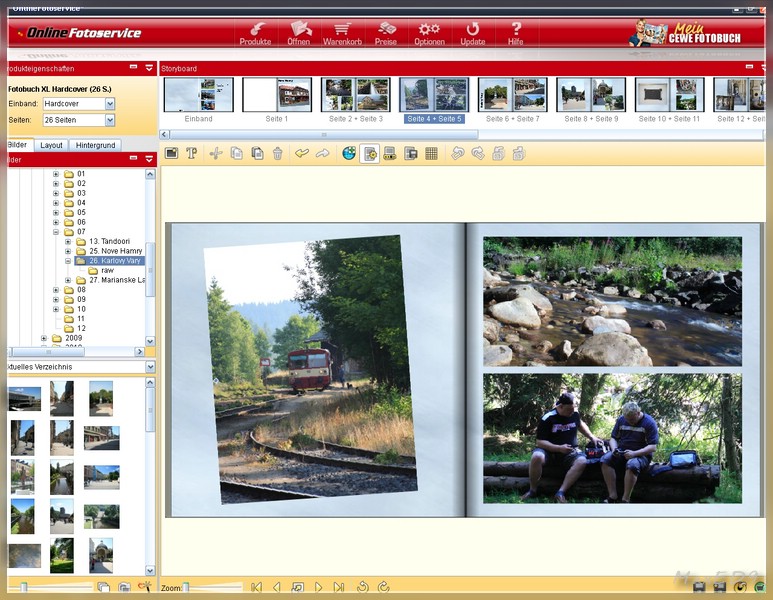Click the Paste icon in toolbar
The height and width of the screenshot is (600, 773).
(x=257, y=153)
